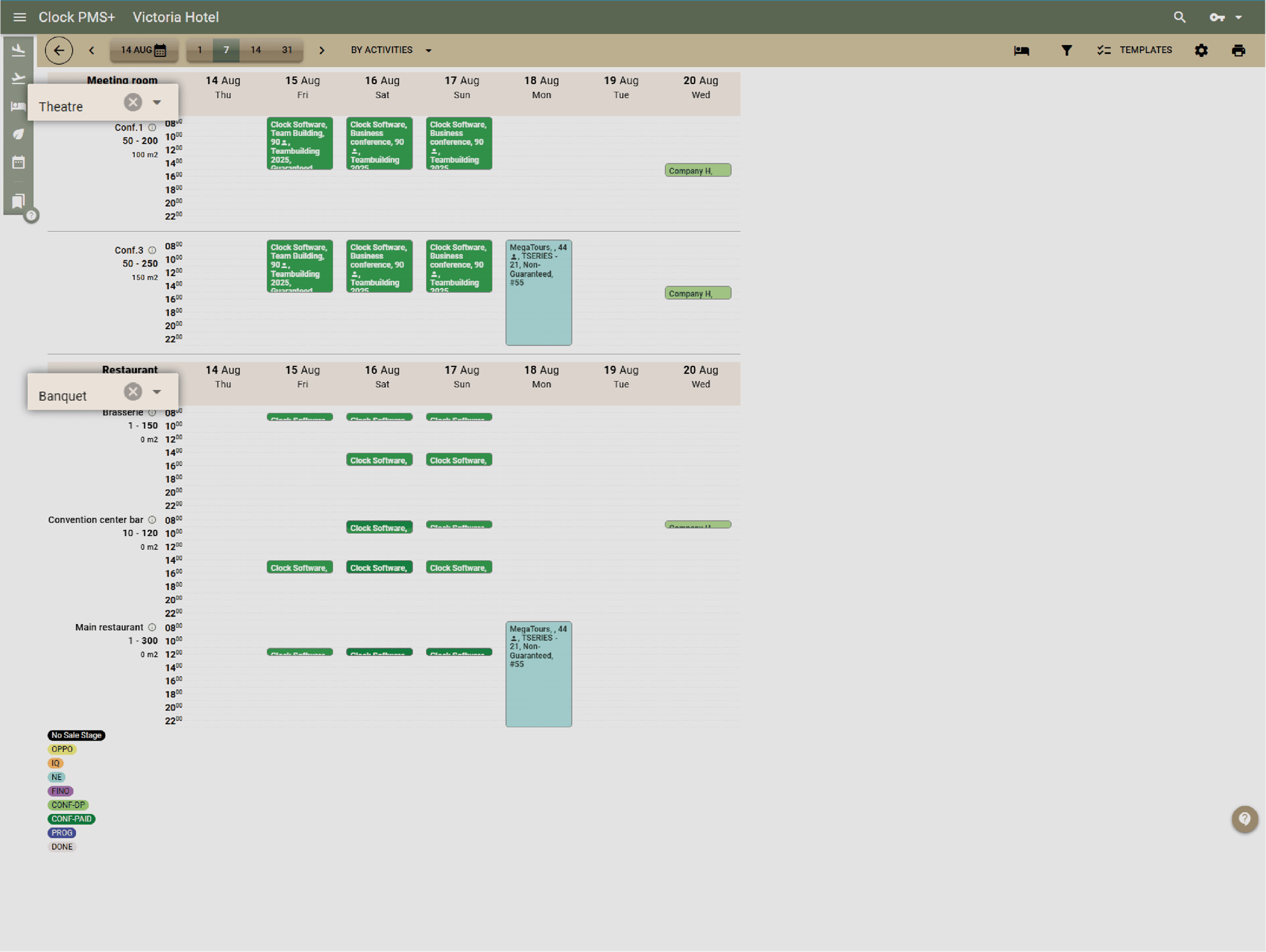Select the 1-day view option
1266x952 pixels.
[x=200, y=50]
